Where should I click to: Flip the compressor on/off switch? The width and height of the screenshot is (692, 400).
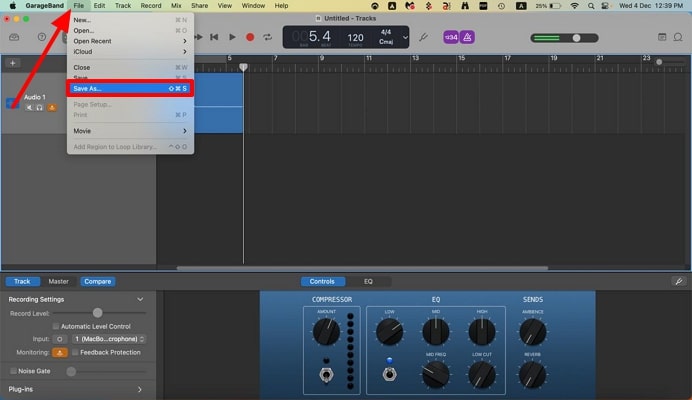pyautogui.click(x=326, y=375)
